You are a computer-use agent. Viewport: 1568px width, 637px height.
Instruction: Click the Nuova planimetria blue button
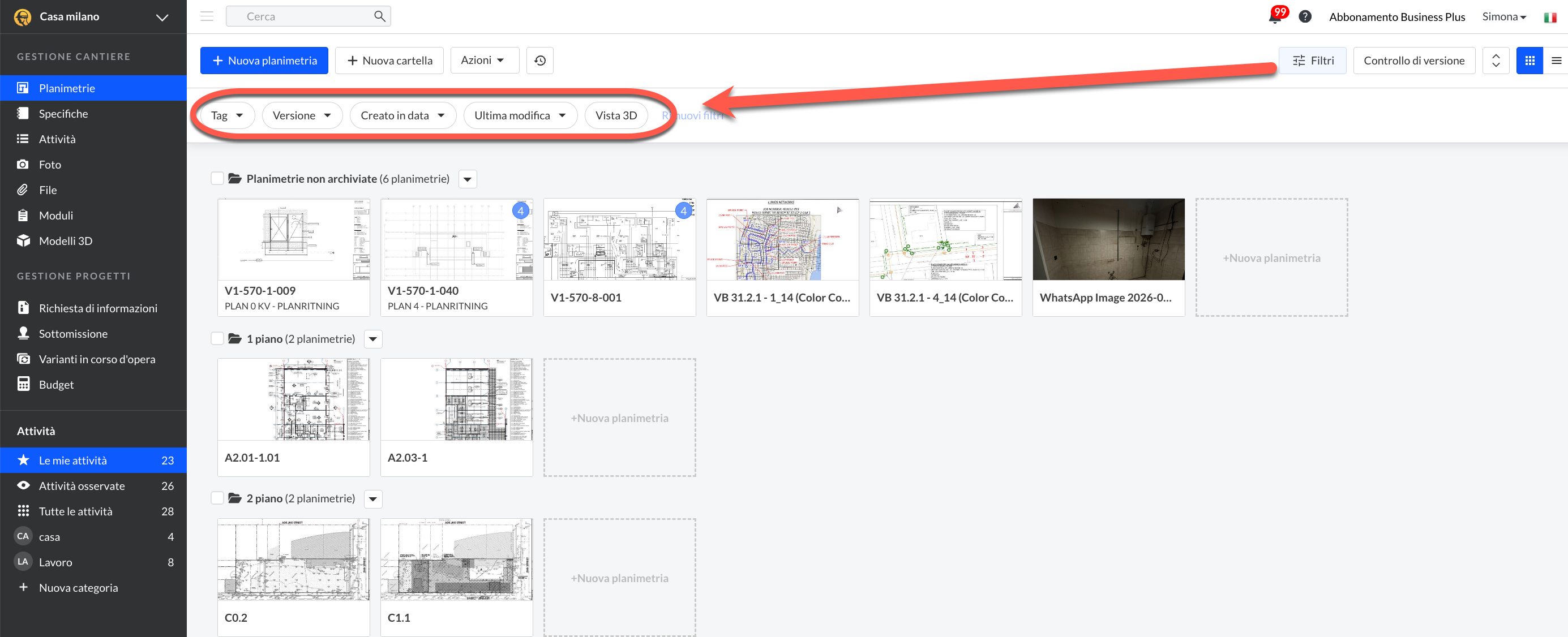coord(264,60)
